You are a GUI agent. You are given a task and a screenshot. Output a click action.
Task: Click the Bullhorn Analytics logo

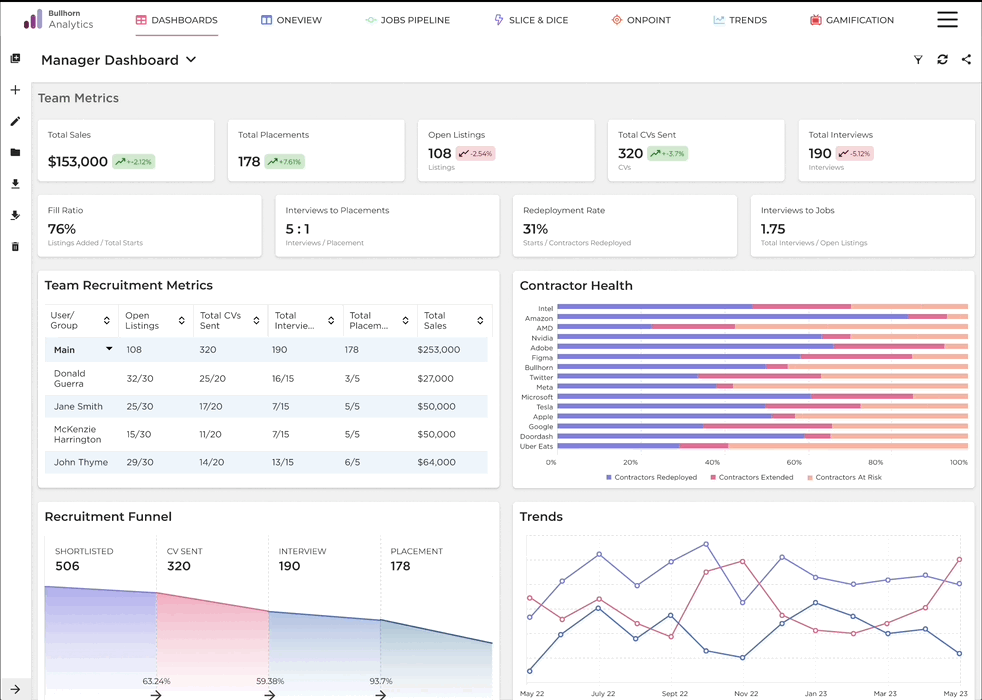[58, 19]
